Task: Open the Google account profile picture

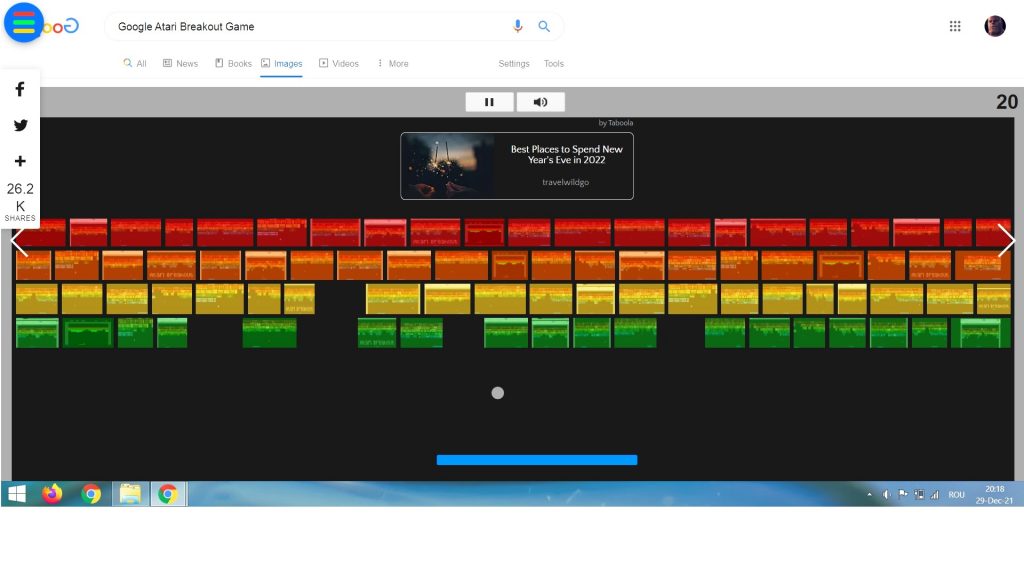Action: pyautogui.click(x=995, y=26)
